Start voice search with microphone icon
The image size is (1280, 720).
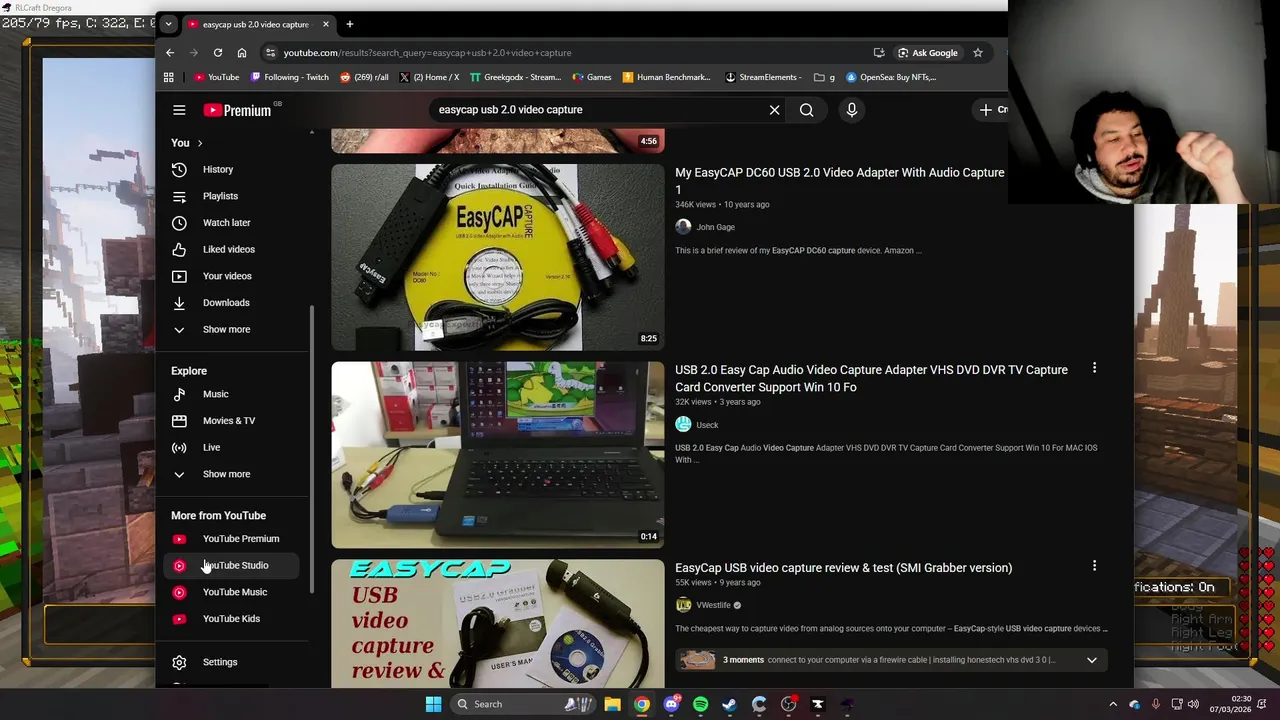pyautogui.click(x=852, y=110)
